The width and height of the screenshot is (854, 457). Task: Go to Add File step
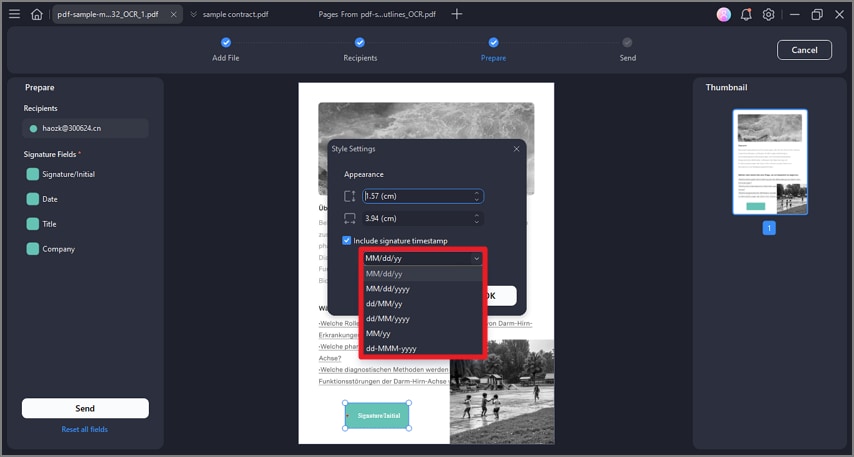coord(225,50)
